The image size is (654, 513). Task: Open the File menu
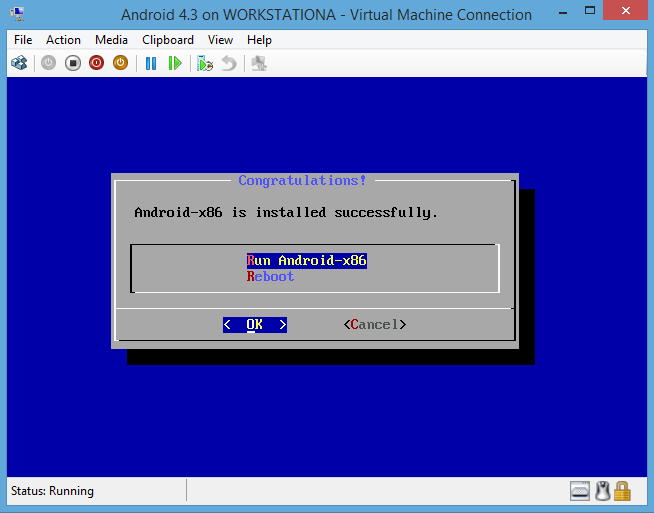pos(23,40)
